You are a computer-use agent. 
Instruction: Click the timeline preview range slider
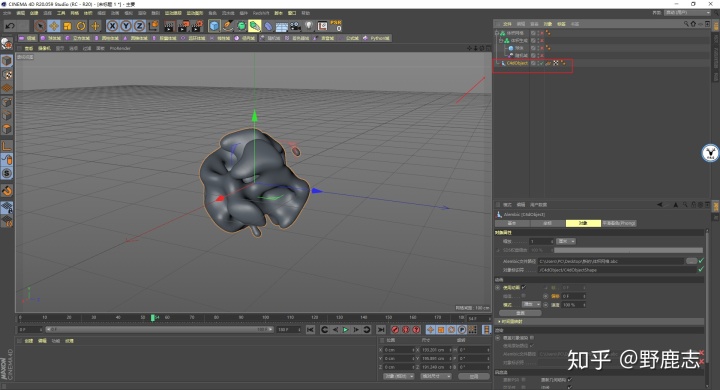[158, 329]
